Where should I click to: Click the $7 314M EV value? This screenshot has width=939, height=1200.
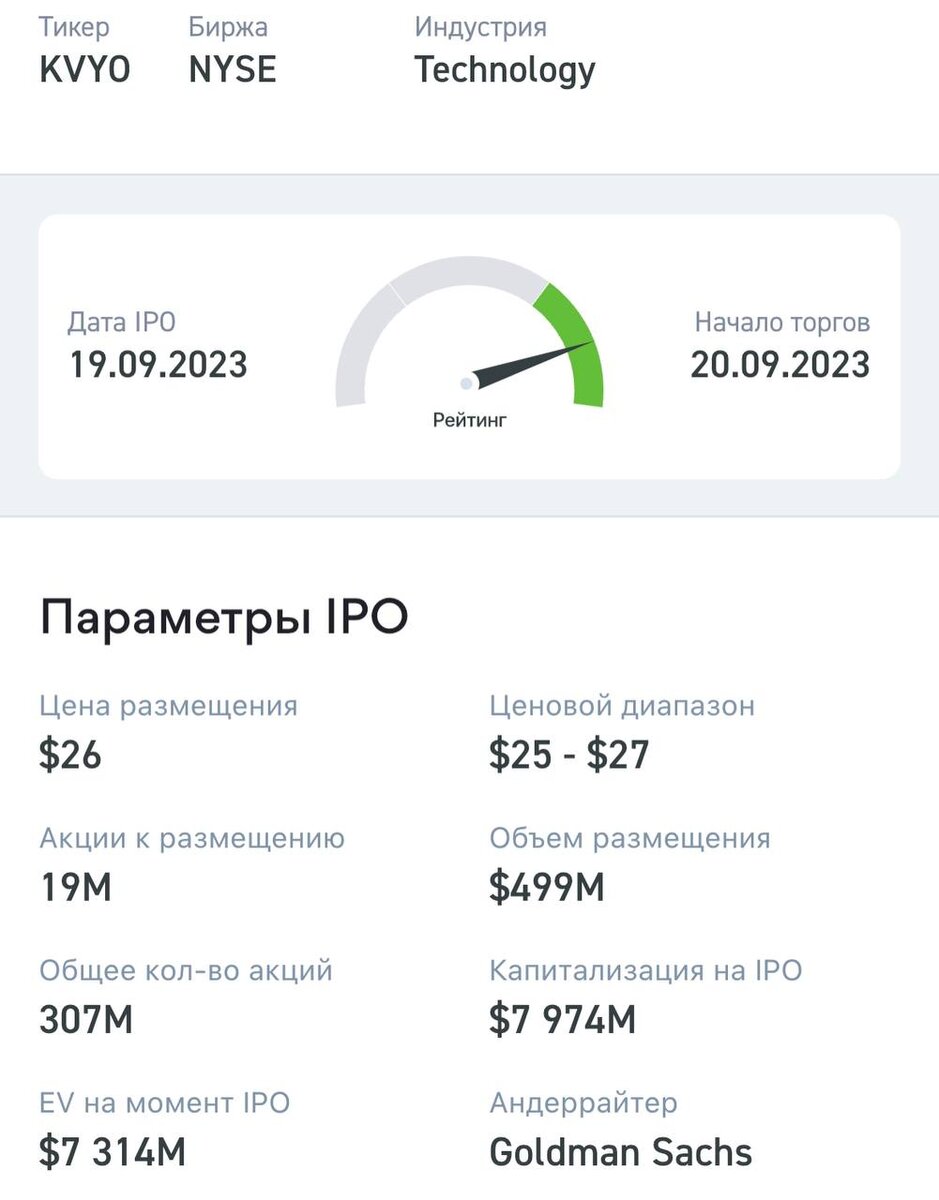(113, 1152)
